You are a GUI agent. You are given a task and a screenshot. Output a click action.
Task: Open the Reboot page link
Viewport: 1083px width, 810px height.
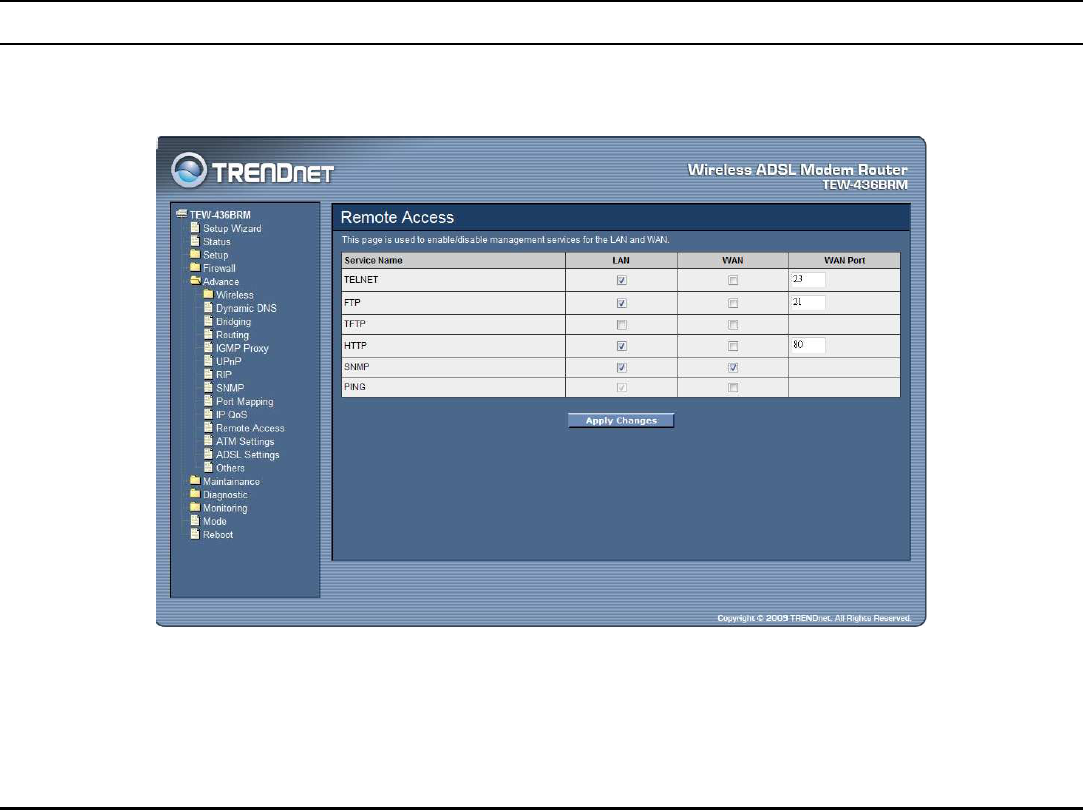tap(218, 534)
